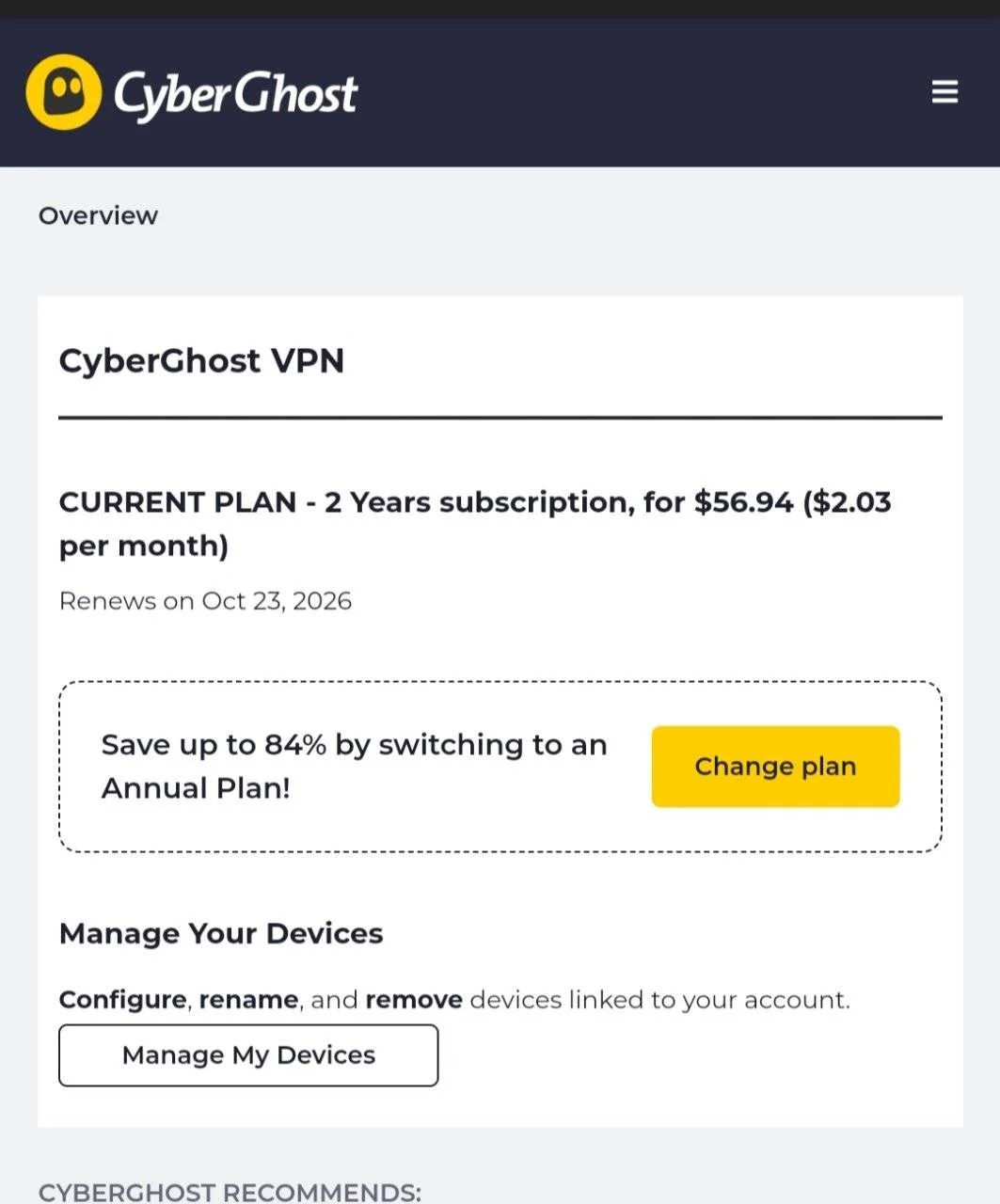Select the CyberGhost VPN heading

click(x=201, y=361)
